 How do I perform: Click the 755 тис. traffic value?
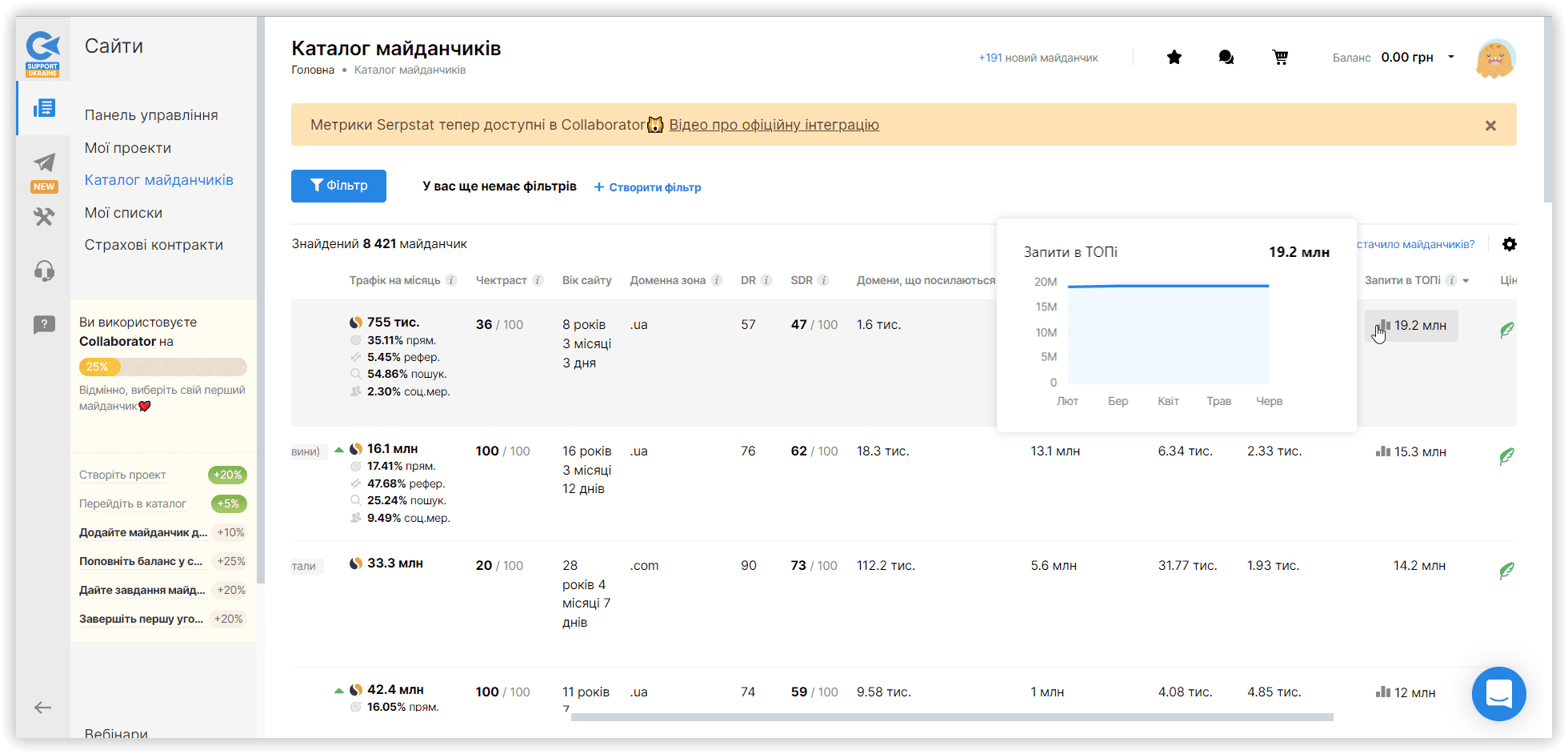coord(394,323)
